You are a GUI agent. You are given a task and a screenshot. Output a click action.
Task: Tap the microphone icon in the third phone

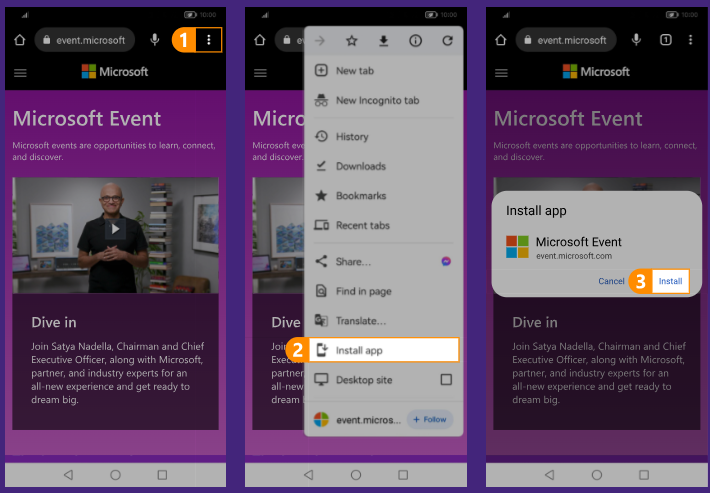tap(636, 40)
